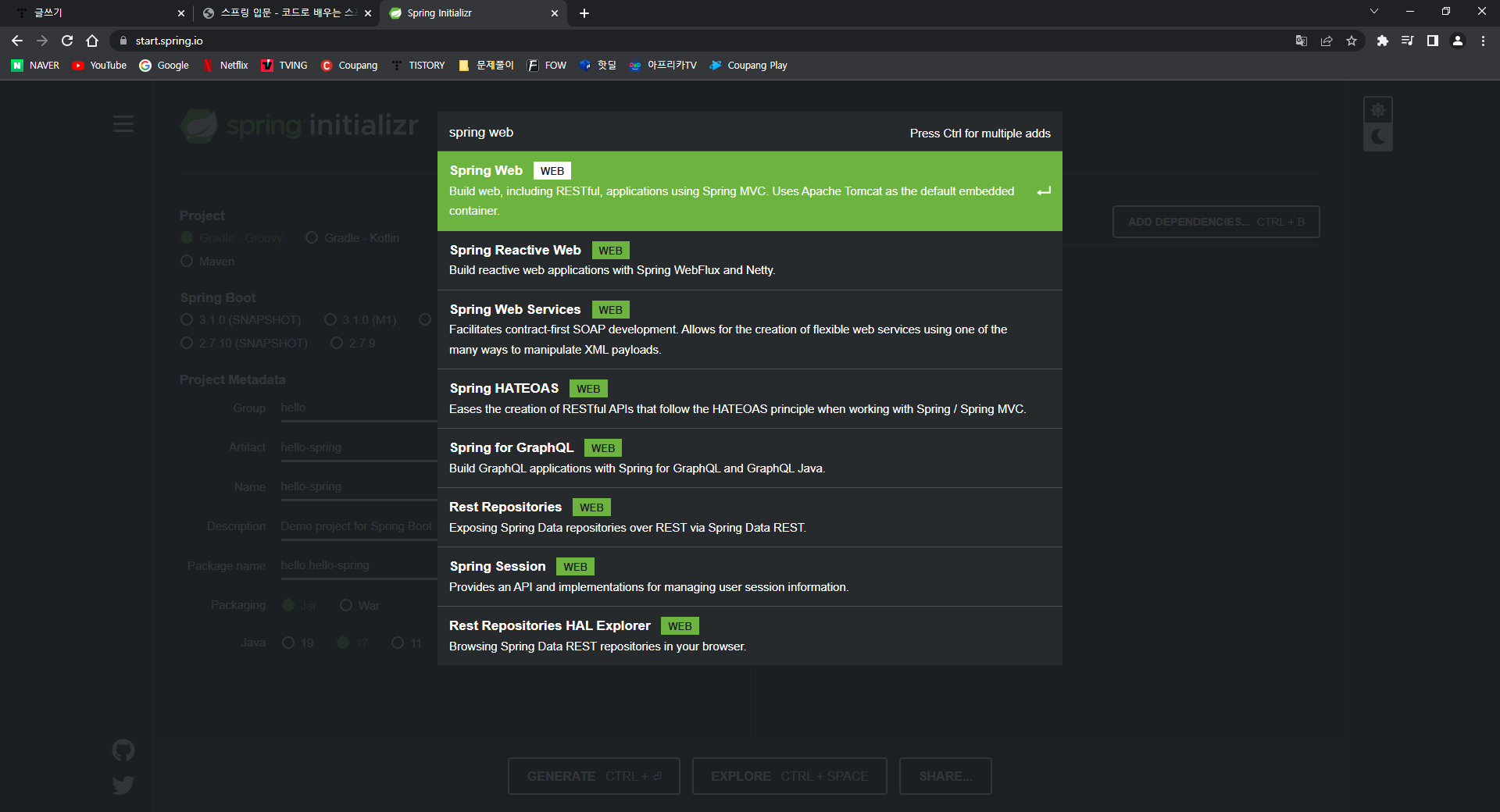This screenshot has width=1500, height=812.
Task: Open the Twitter icon link
Action: tap(123, 785)
